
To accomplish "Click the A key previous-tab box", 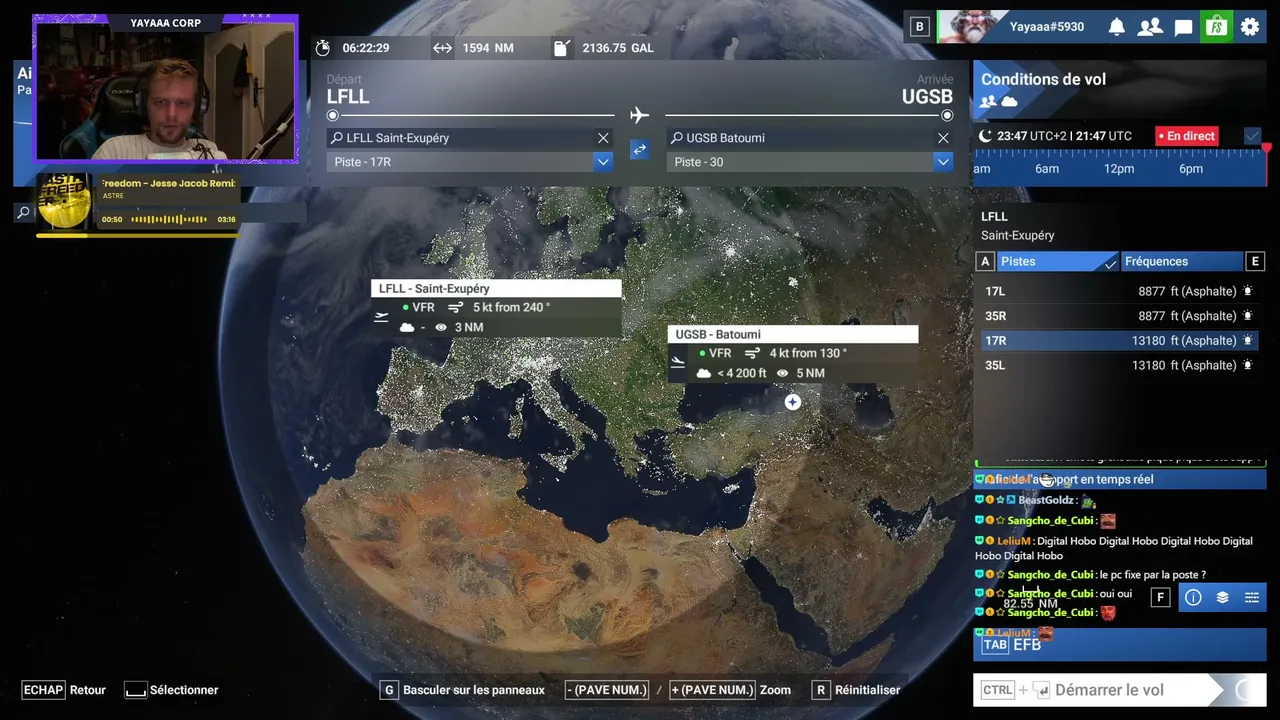I will pos(985,262).
